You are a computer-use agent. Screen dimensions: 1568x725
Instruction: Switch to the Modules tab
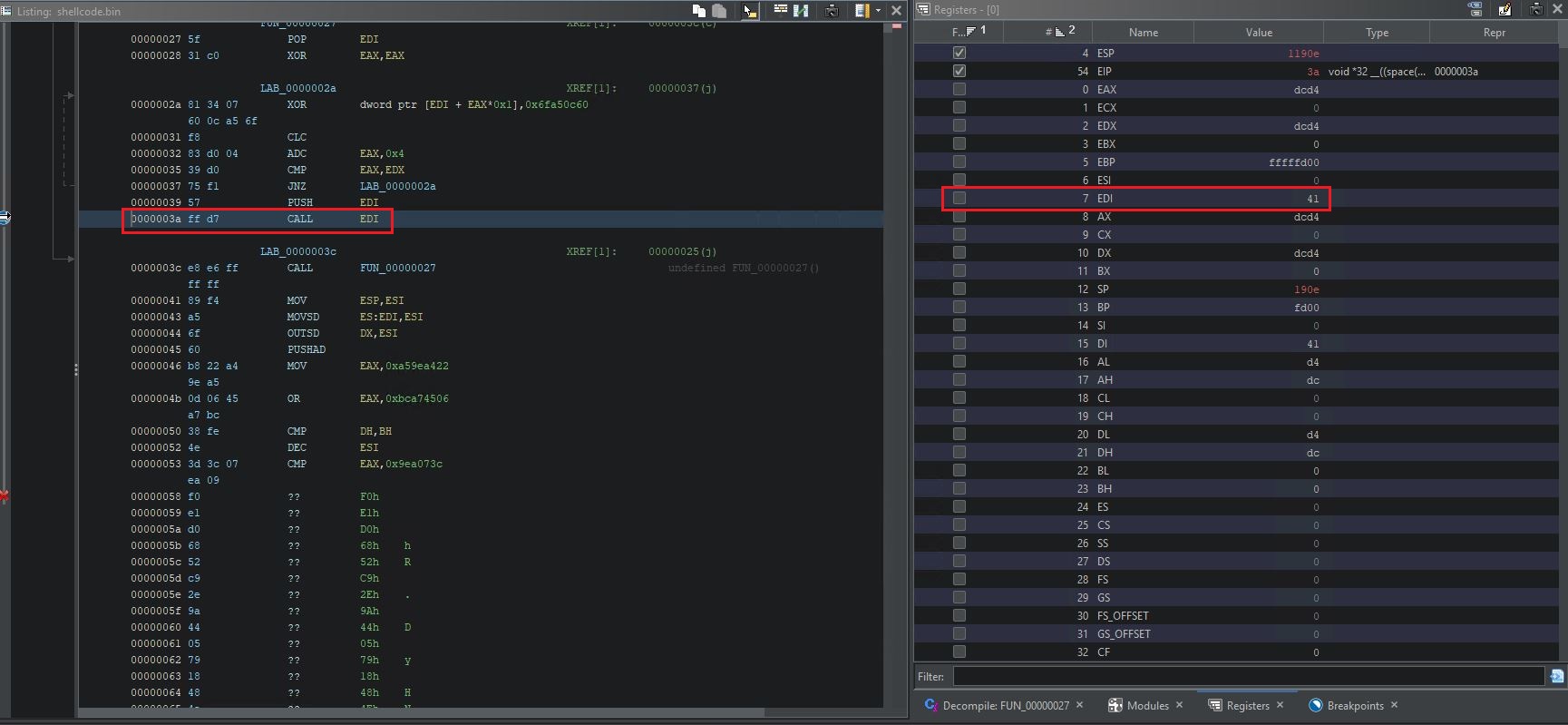1147,705
